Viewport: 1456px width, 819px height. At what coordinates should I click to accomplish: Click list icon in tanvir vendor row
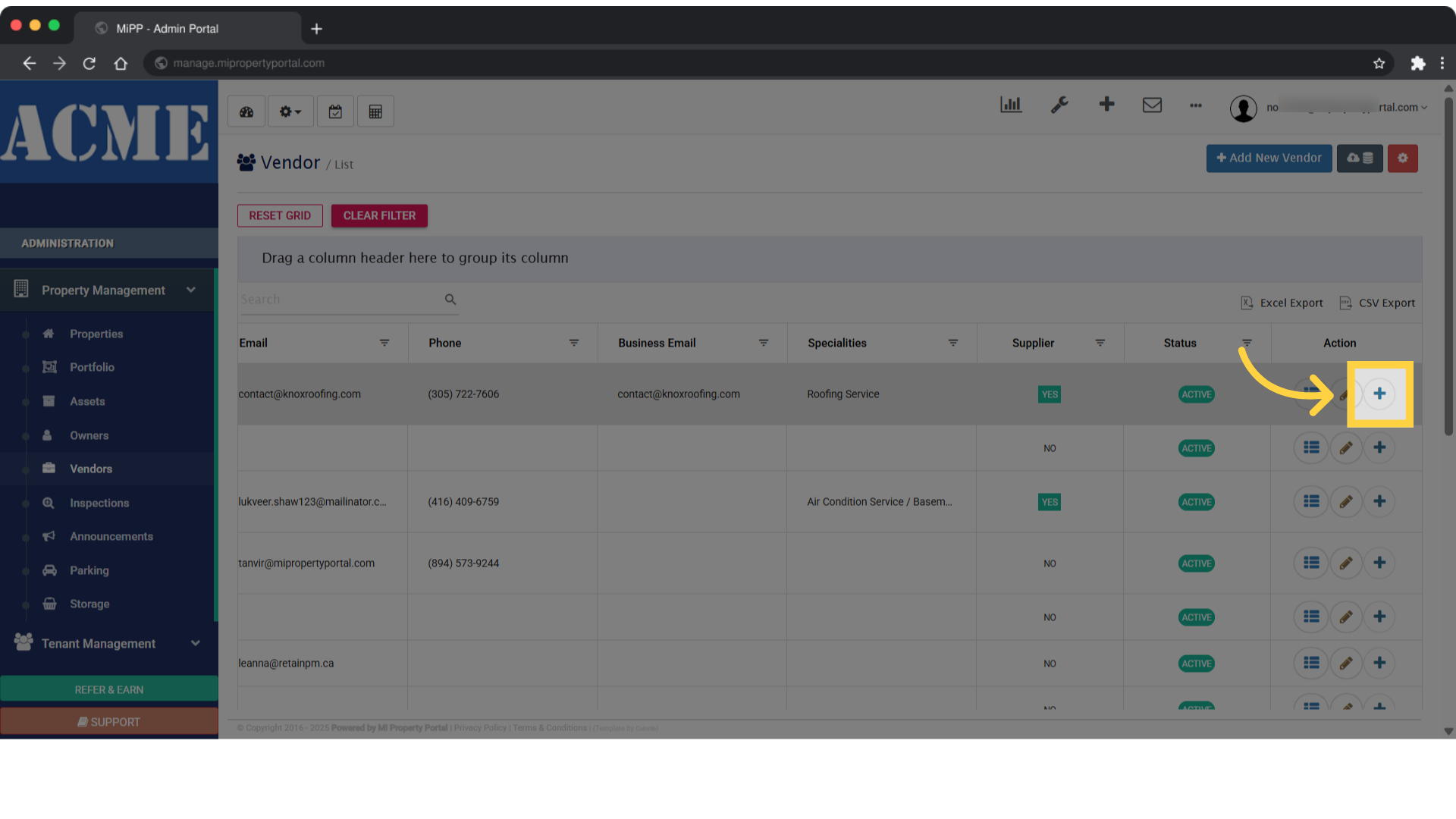click(x=1311, y=563)
